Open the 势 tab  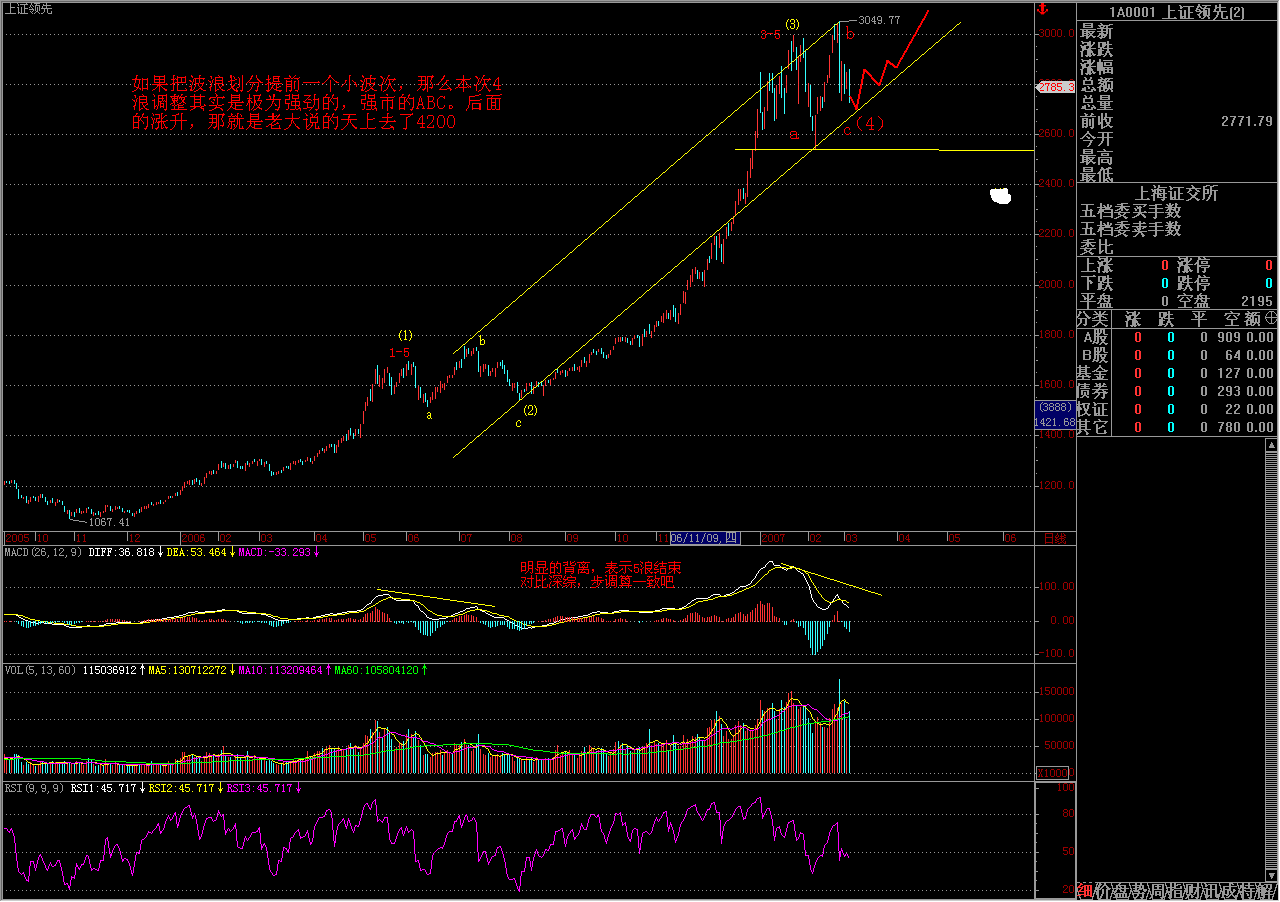(1141, 891)
